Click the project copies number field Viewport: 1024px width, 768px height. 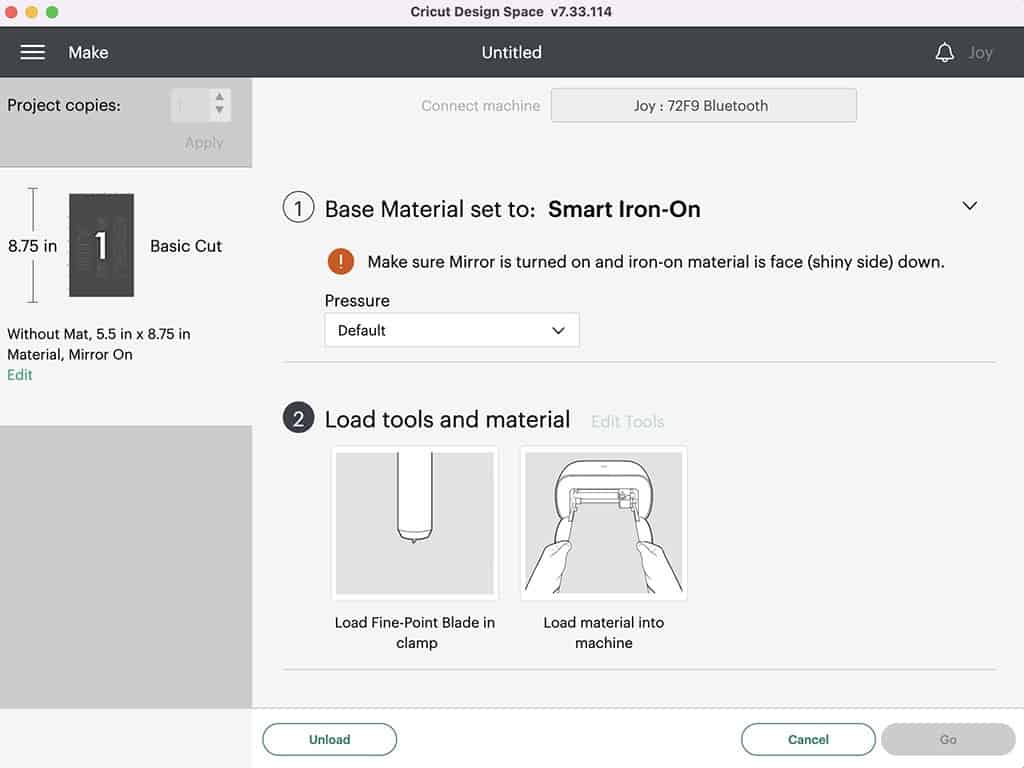[x=191, y=104]
